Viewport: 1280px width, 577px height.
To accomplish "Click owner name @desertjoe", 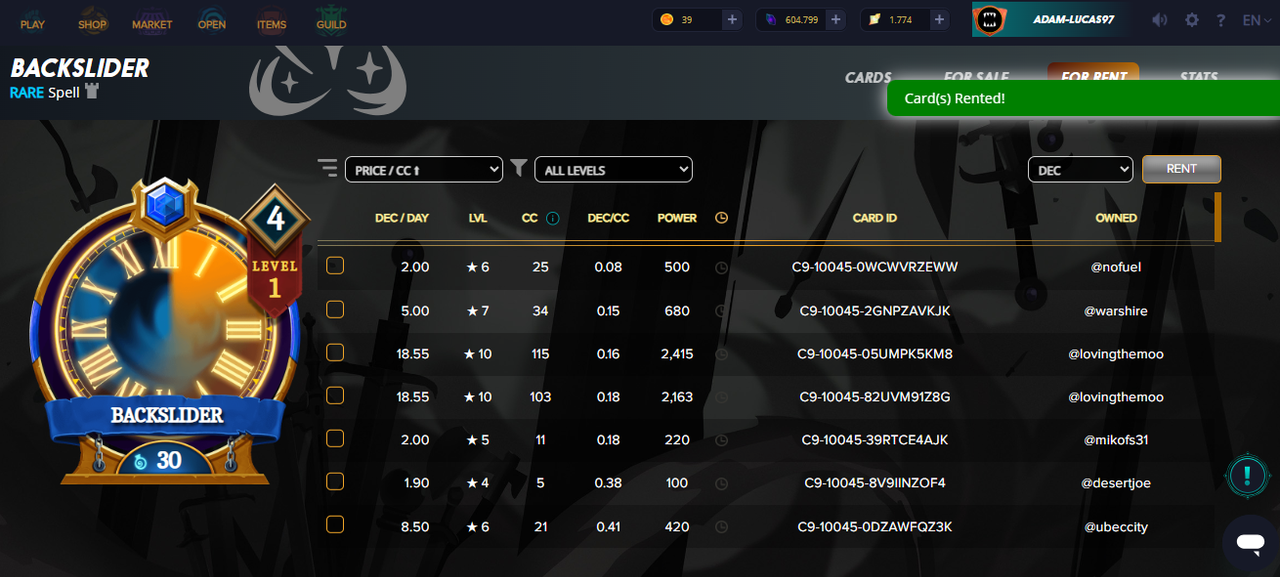I will point(1116,483).
